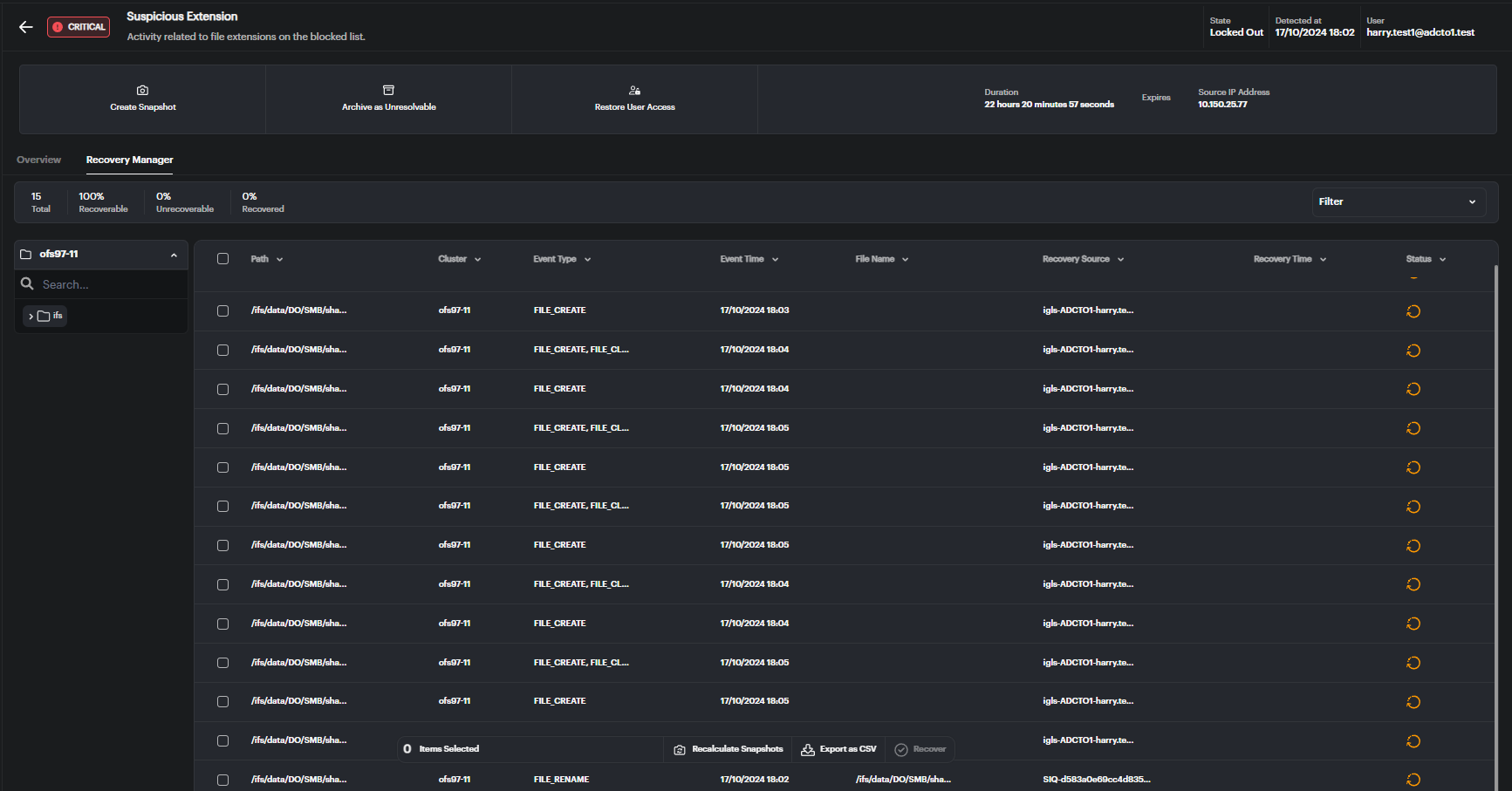Viewport: 1512px width, 791px height.
Task: Click the user icon above Restore User Access
Action: 634,90
